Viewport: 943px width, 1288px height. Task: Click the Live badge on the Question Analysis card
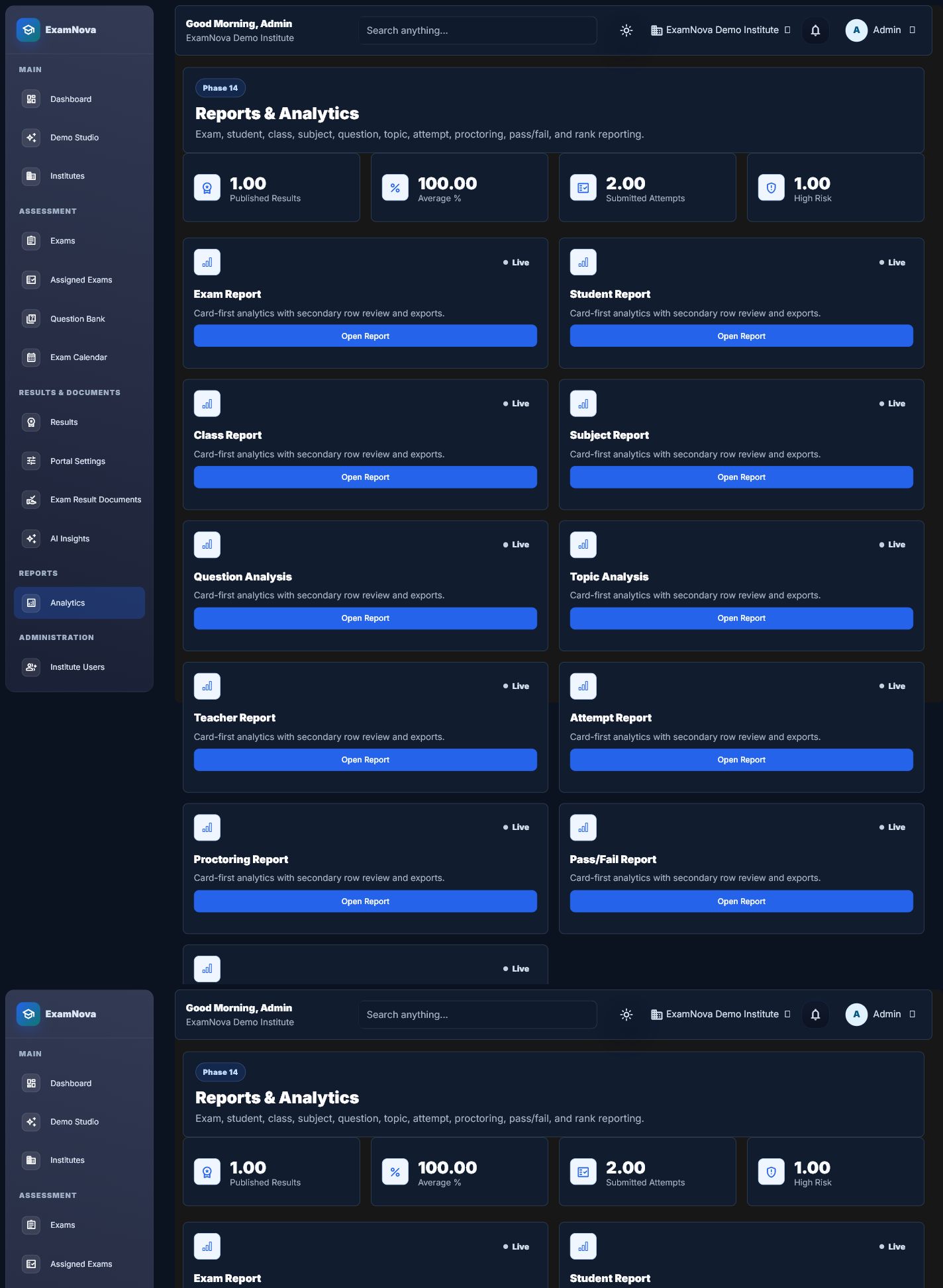point(516,545)
